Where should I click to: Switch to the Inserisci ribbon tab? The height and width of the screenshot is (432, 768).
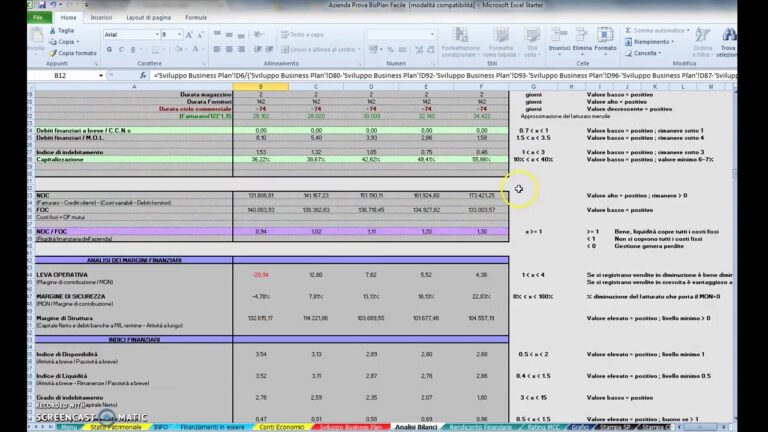point(101,17)
